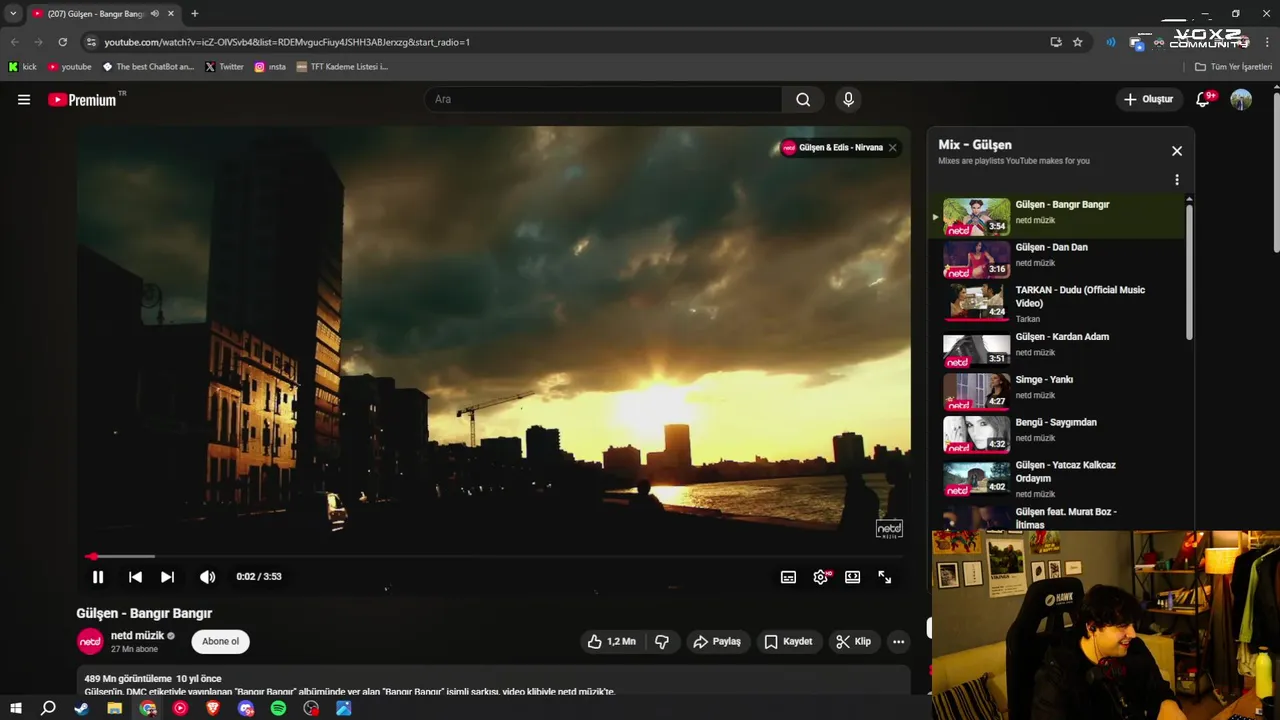The image size is (1280, 720).
Task: Open the YouTube hamburger guide menu
Action: pos(24,100)
